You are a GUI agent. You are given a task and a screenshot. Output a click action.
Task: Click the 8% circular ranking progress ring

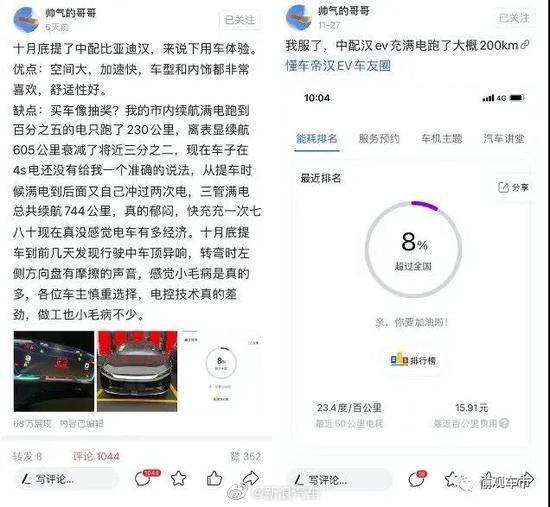tap(413, 249)
